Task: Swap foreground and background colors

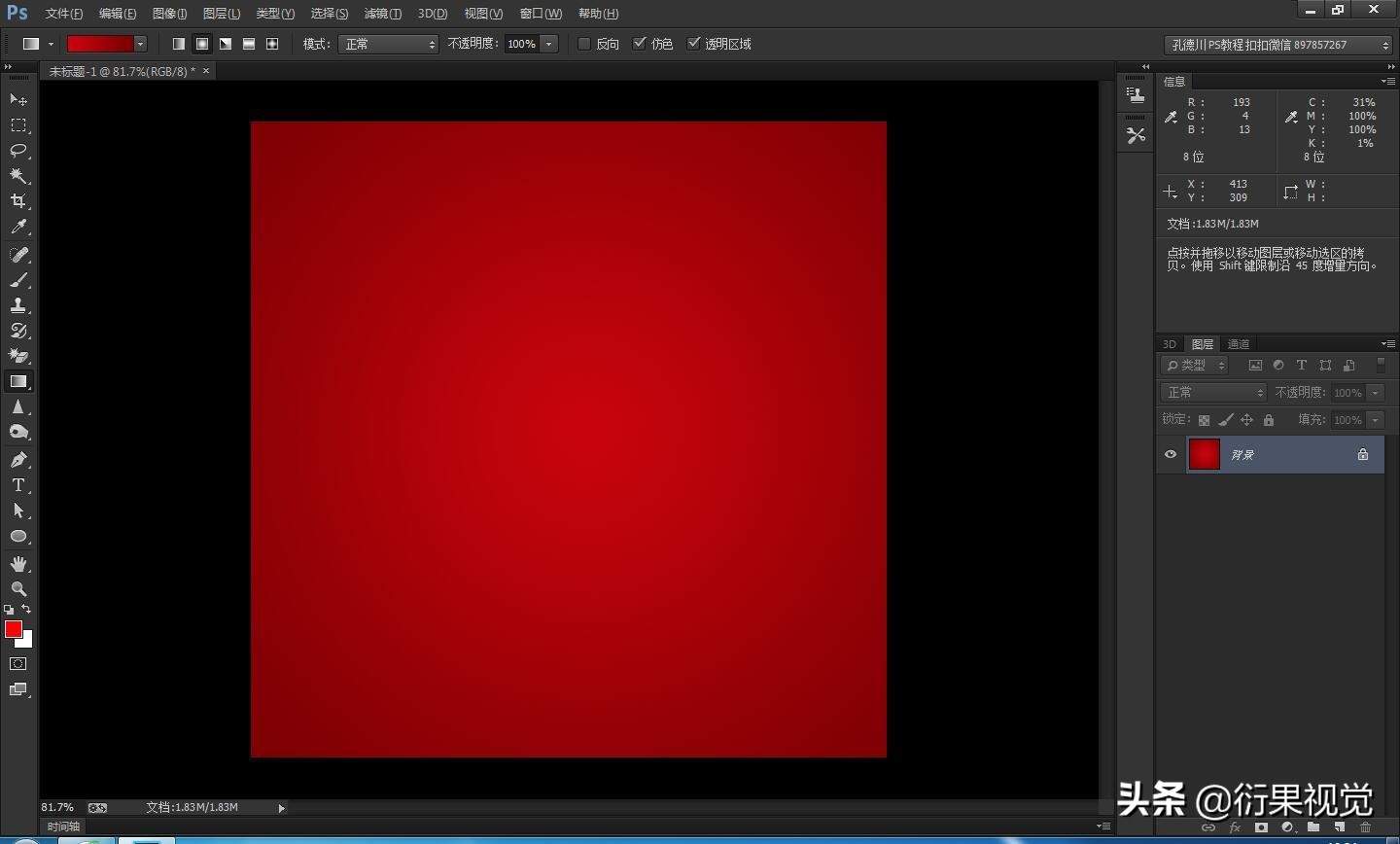Action: [26, 609]
